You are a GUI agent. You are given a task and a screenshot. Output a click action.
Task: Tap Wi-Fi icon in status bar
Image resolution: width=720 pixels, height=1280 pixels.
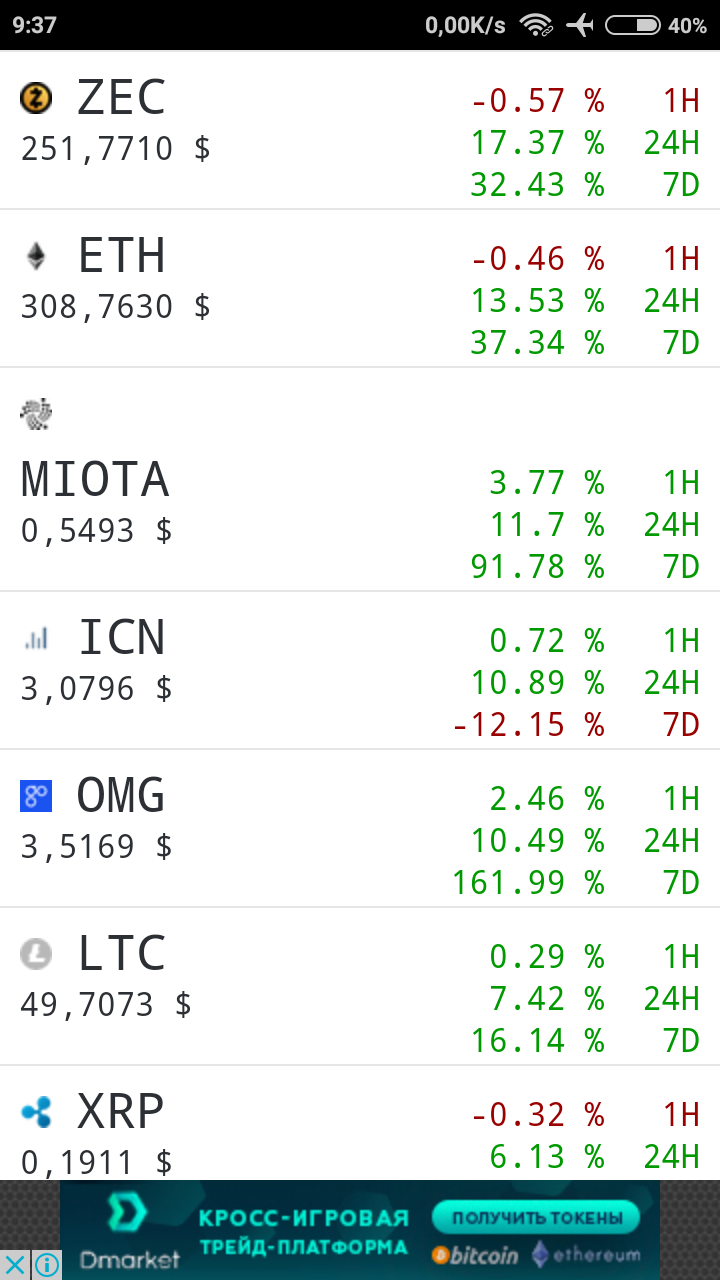(x=537, y=25)
